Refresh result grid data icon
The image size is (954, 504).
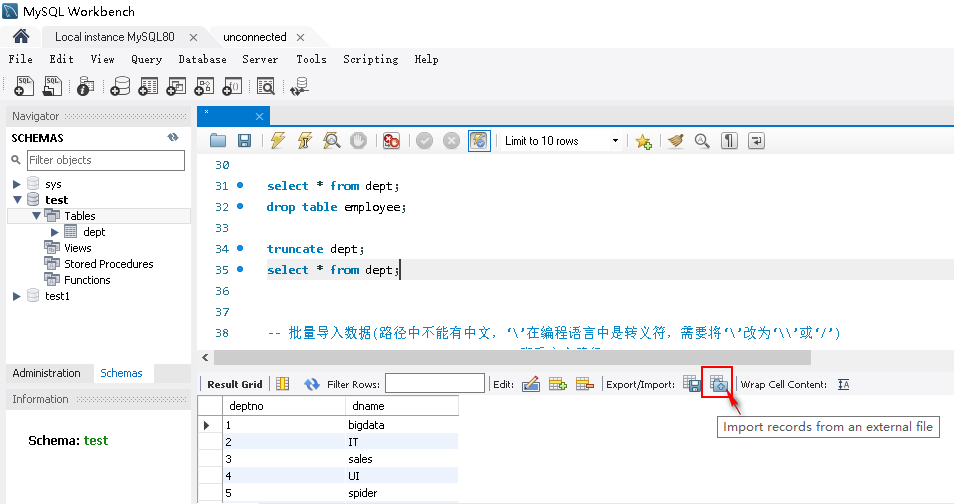312,384
